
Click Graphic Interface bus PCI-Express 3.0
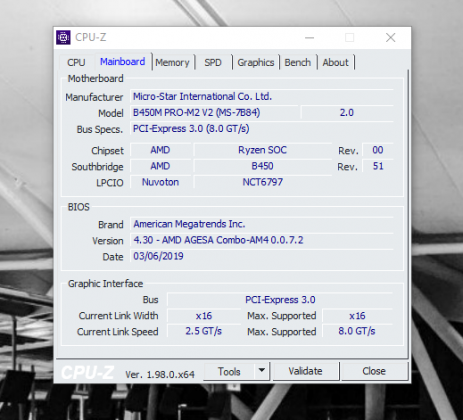(x=280, y=300)
